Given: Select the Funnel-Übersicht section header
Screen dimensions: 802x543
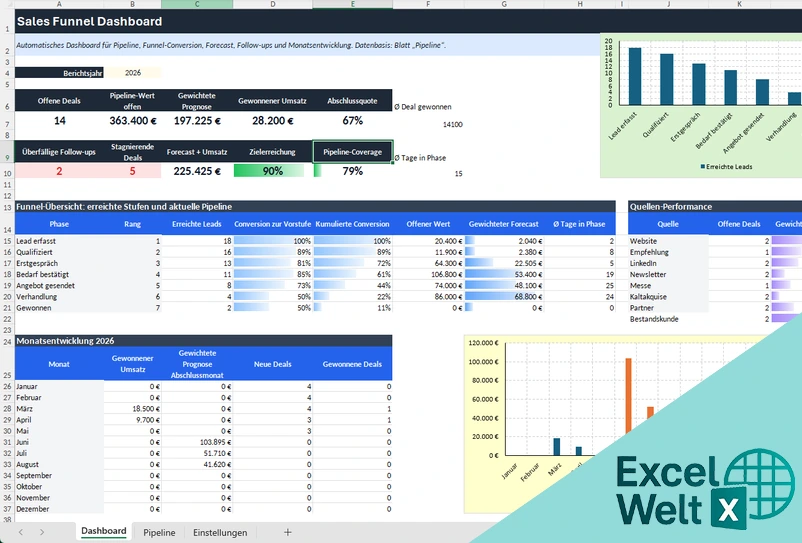Looking at the screenshot, I should pyautogui.click(x=315, y=207).
